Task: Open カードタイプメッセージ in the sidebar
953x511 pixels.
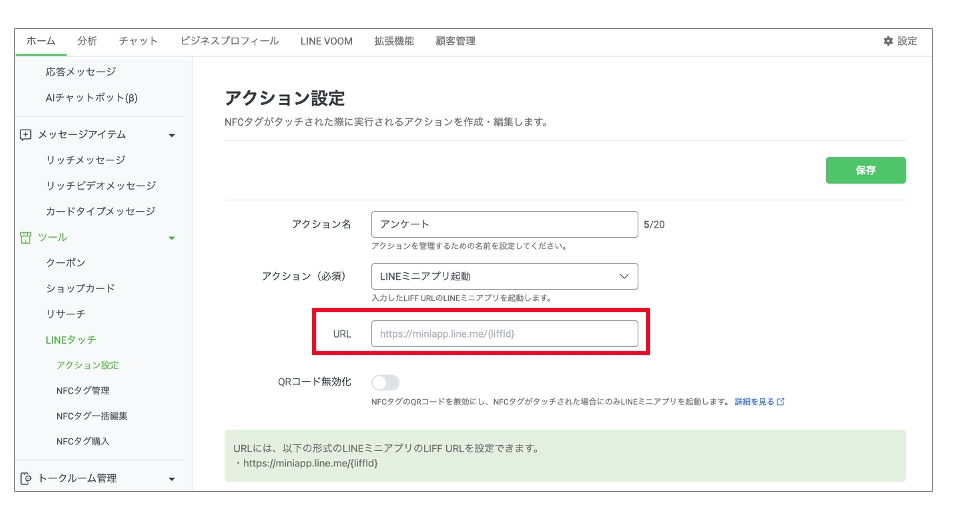Action: click(x=100, y=211)
